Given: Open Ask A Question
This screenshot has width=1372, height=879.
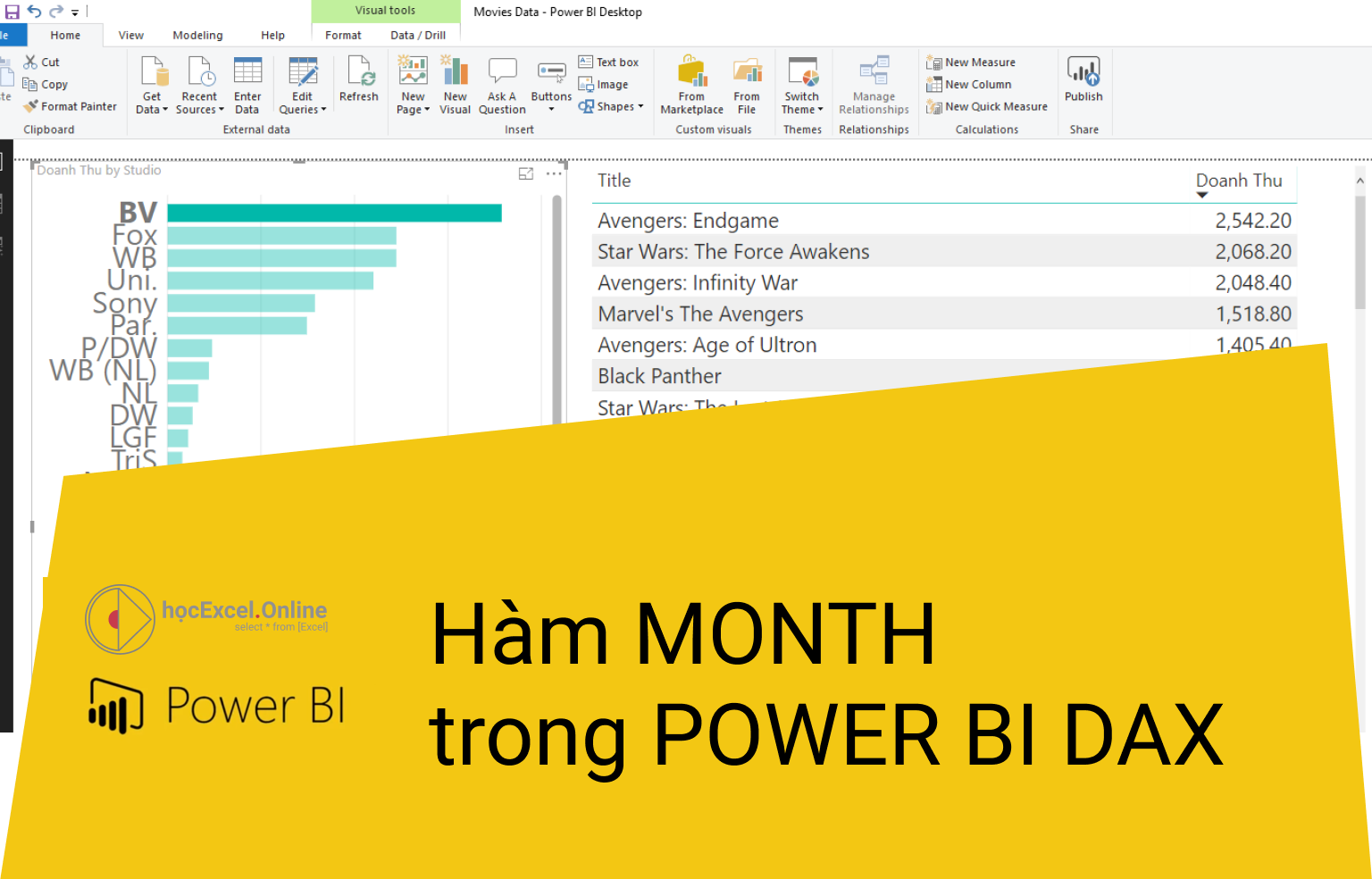Looking at the screenshot, I should (x=501, y=83).
